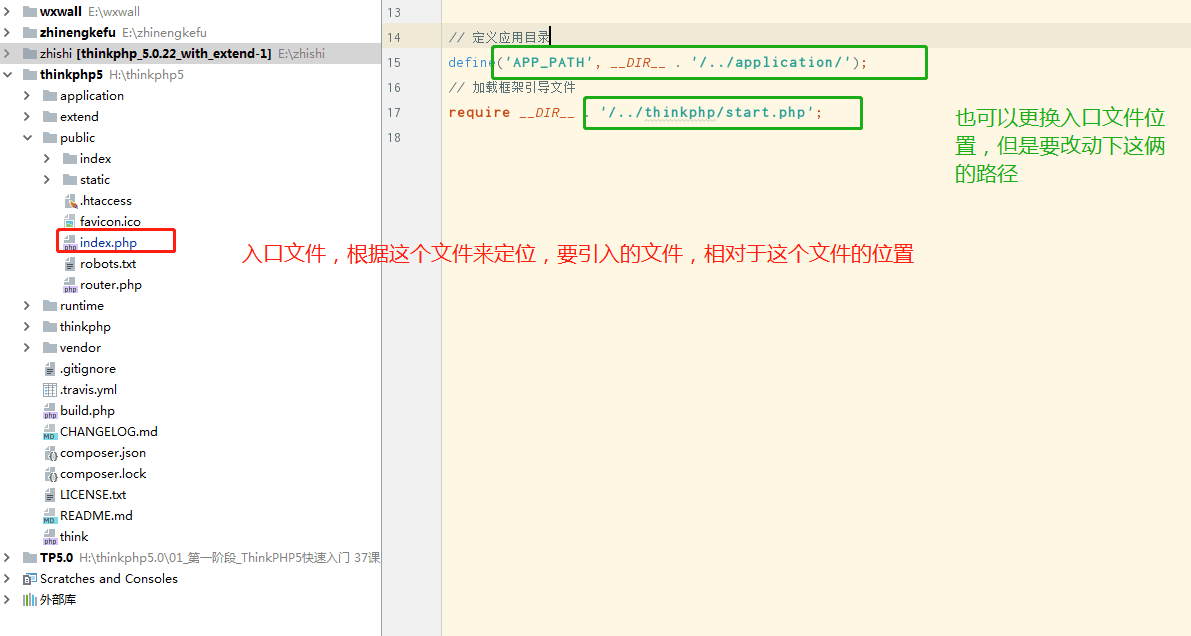Expand the wxwall project node
This screenshot has height=636, width=1191.
click(x=7, y=11)
